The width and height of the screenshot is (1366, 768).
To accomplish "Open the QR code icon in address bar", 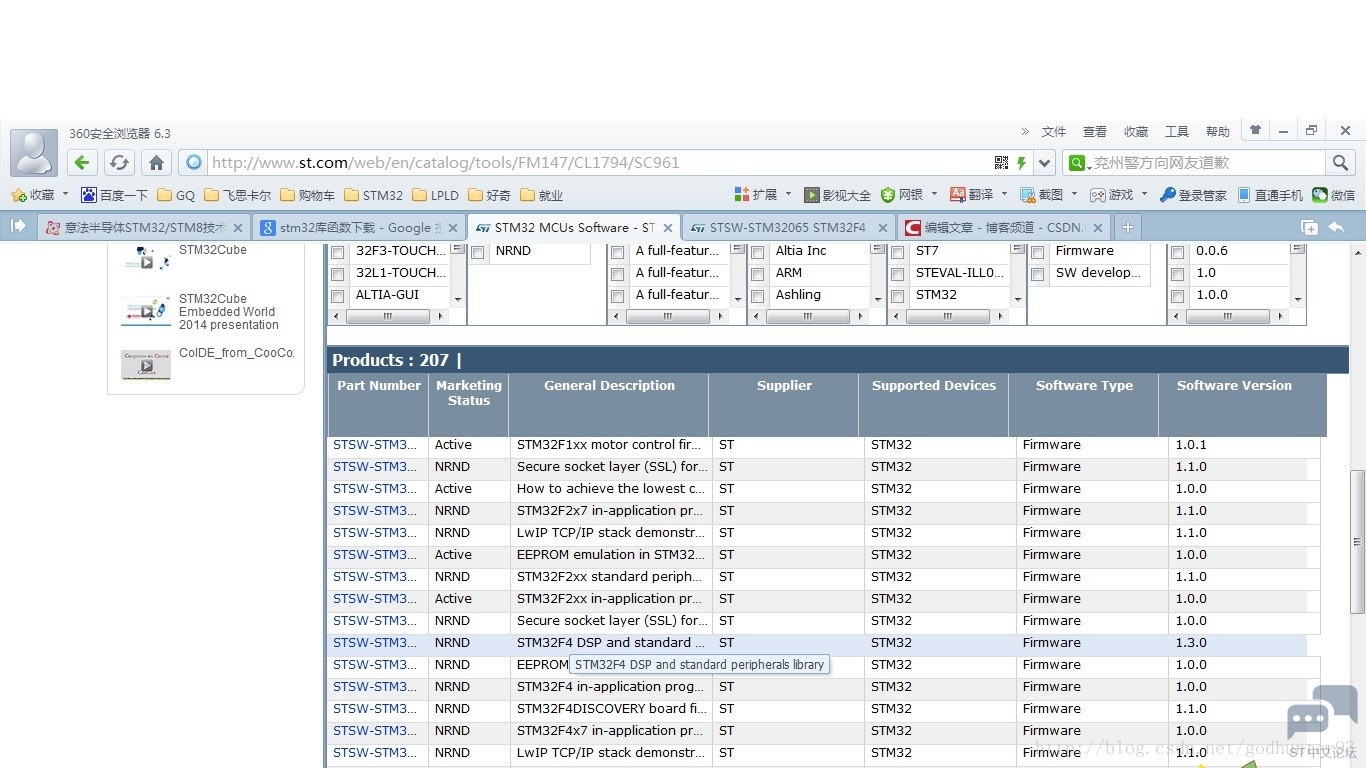I will click(1001, 163).
